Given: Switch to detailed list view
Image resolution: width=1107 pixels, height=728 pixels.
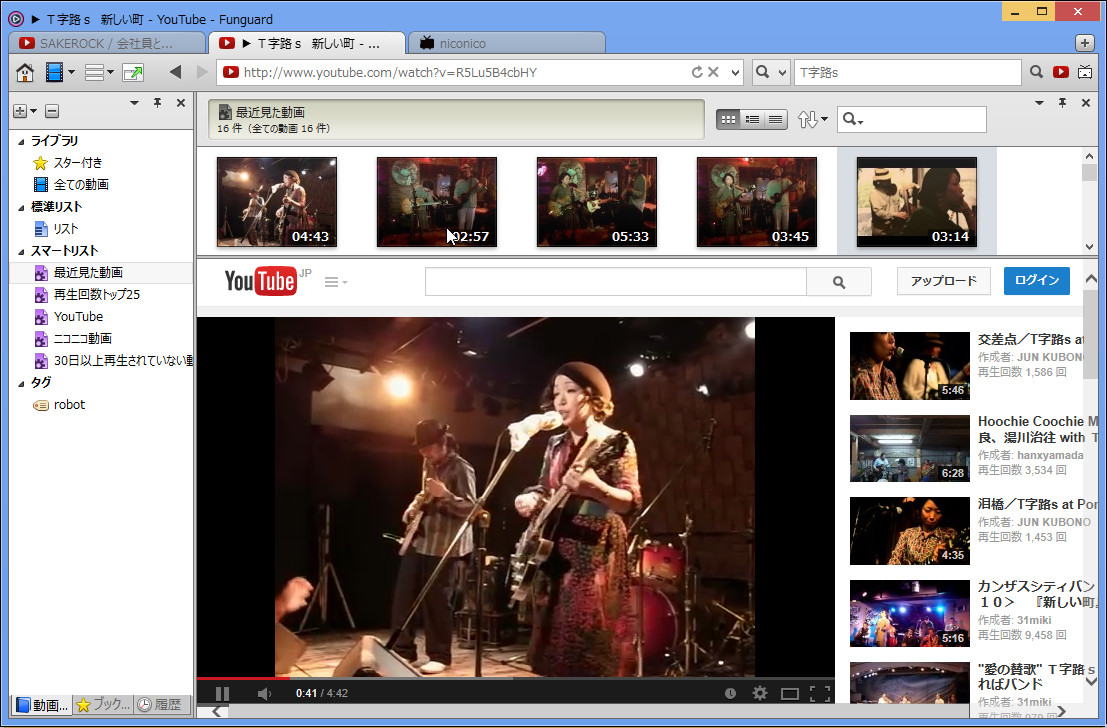Looking at the screenshot, I should pyautogui.click(x=752, y=119).
